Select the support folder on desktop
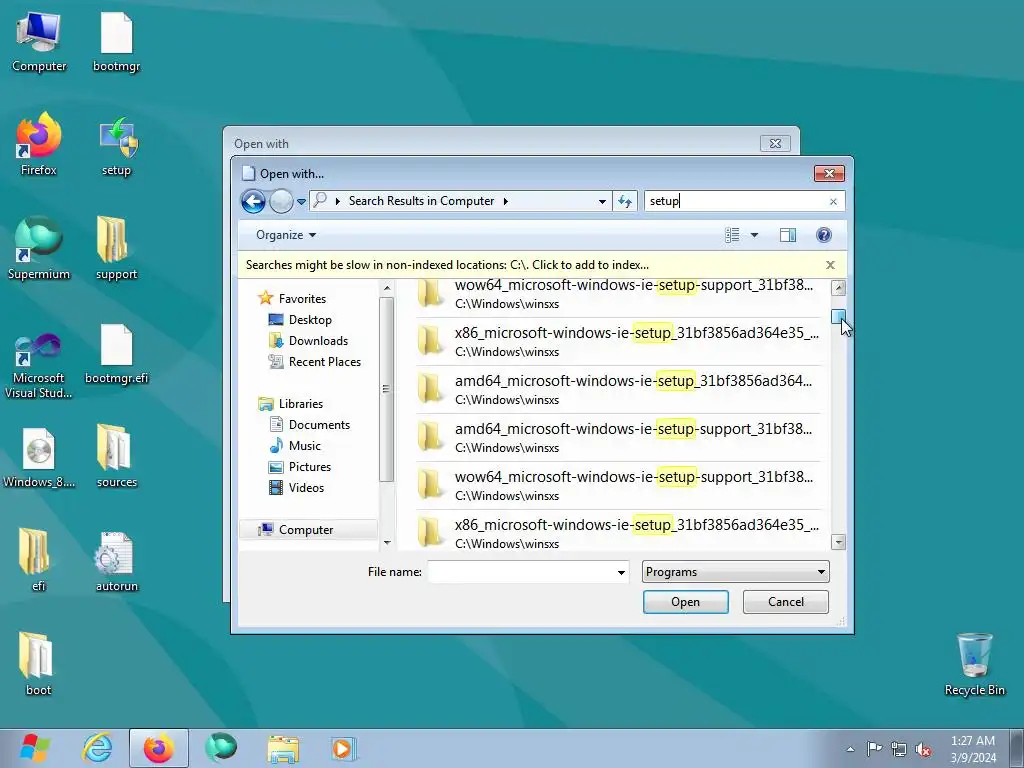 point(116,248)
